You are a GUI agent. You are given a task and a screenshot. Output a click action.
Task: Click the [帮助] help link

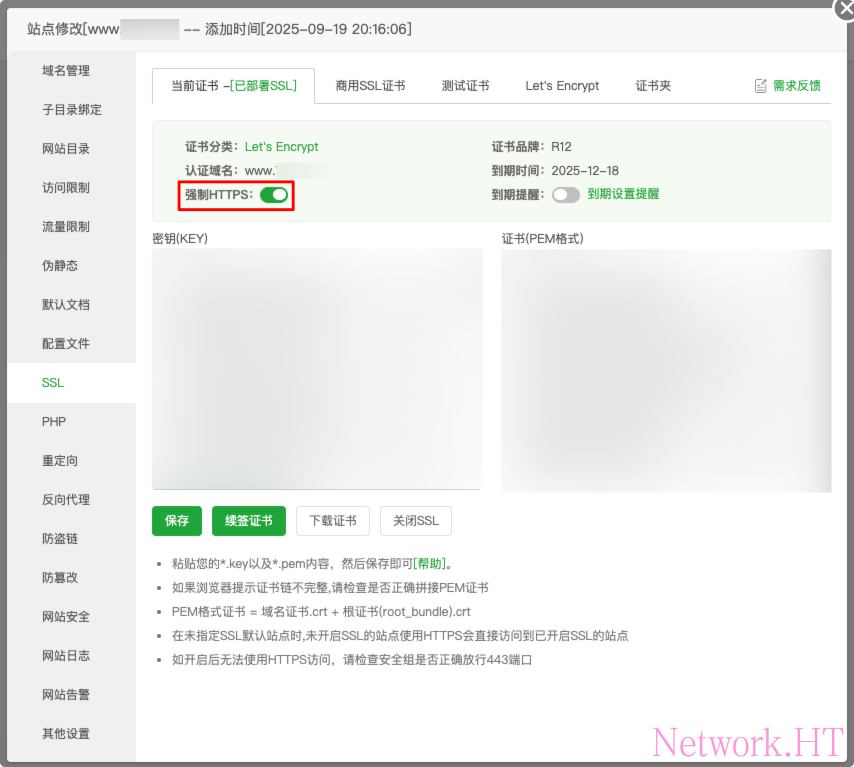pyautogui.click(x=429, y=564)
